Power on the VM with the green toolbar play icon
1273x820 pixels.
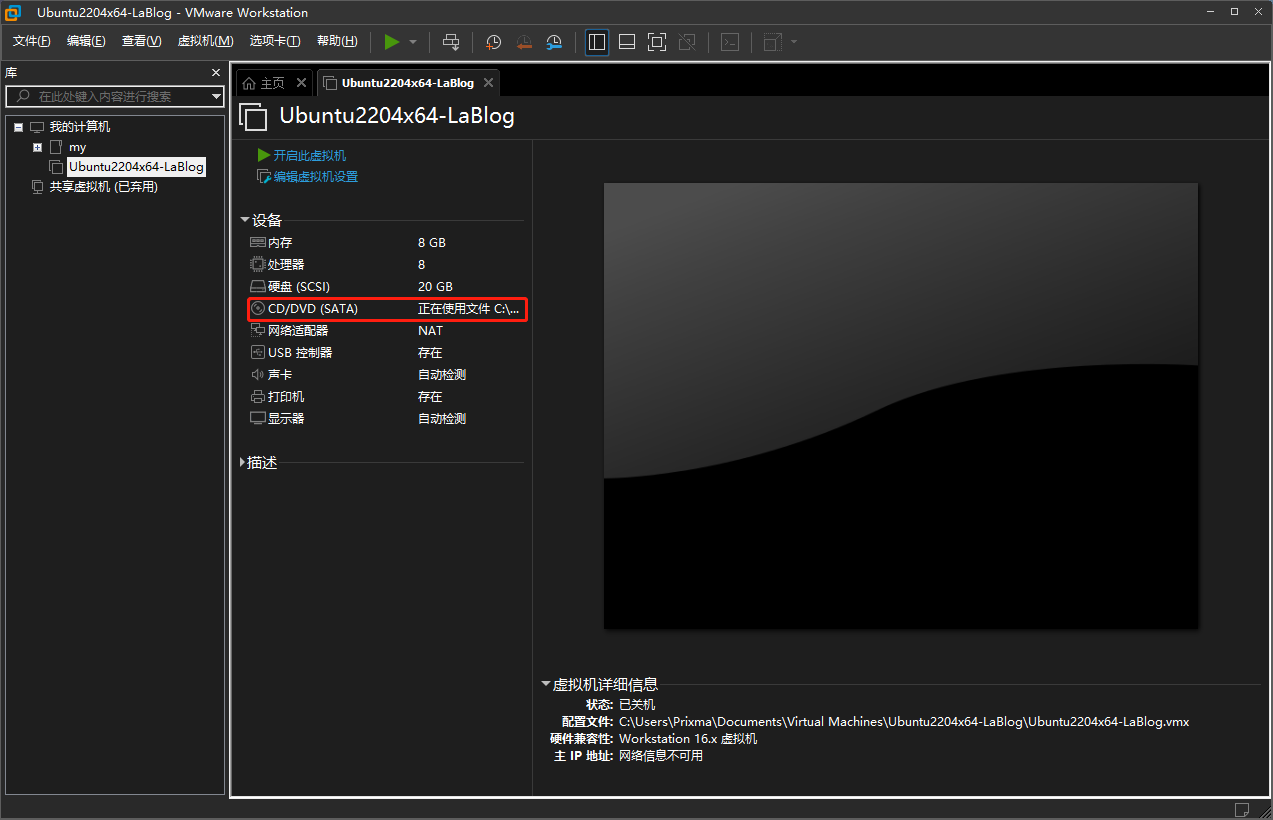click(392, 42)
